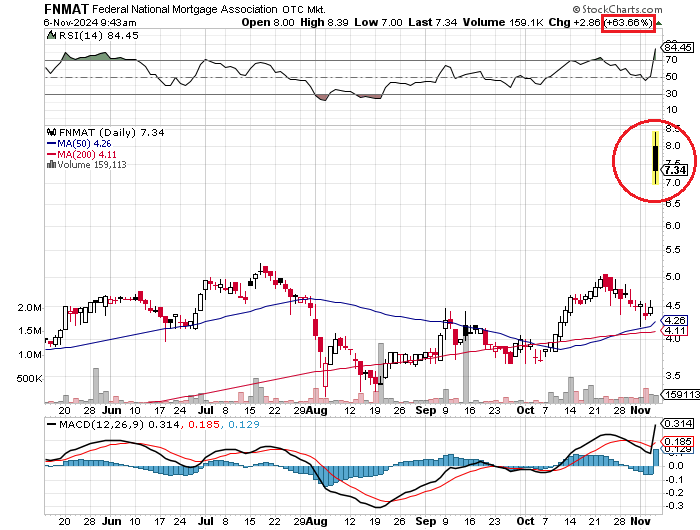Screen dimensions: 700x530
Task: Click the Chg +2.86 value in header
Action: 574,22
